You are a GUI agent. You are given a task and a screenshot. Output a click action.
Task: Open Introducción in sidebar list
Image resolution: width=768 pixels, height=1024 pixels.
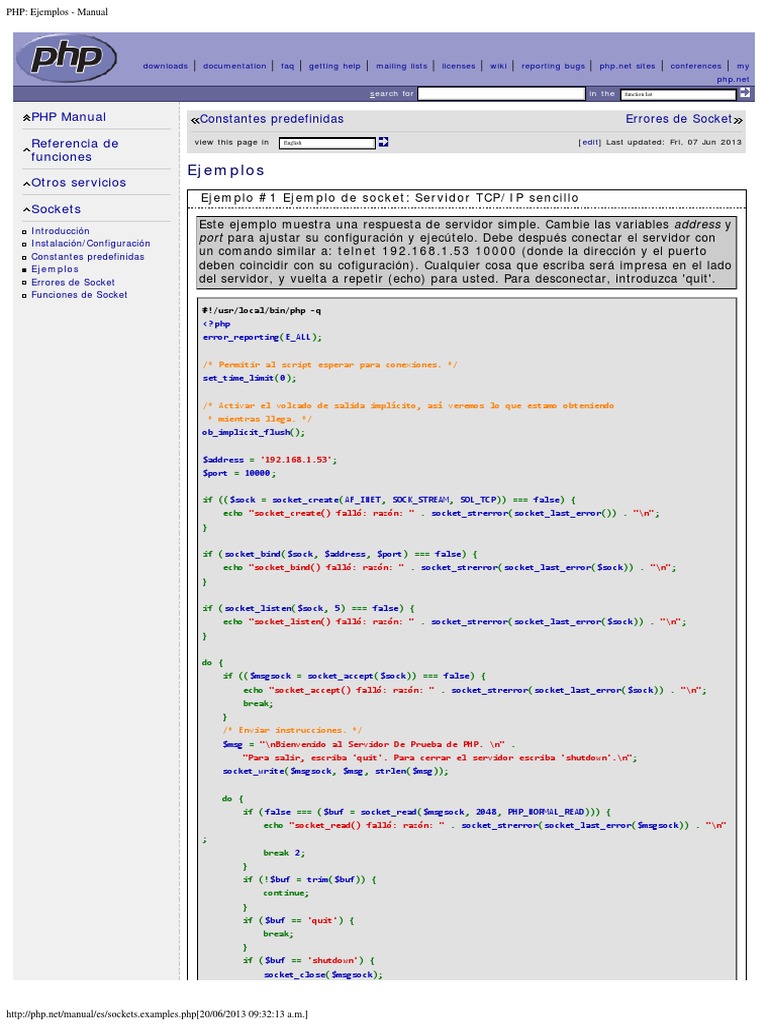click(x=60, y=231)
